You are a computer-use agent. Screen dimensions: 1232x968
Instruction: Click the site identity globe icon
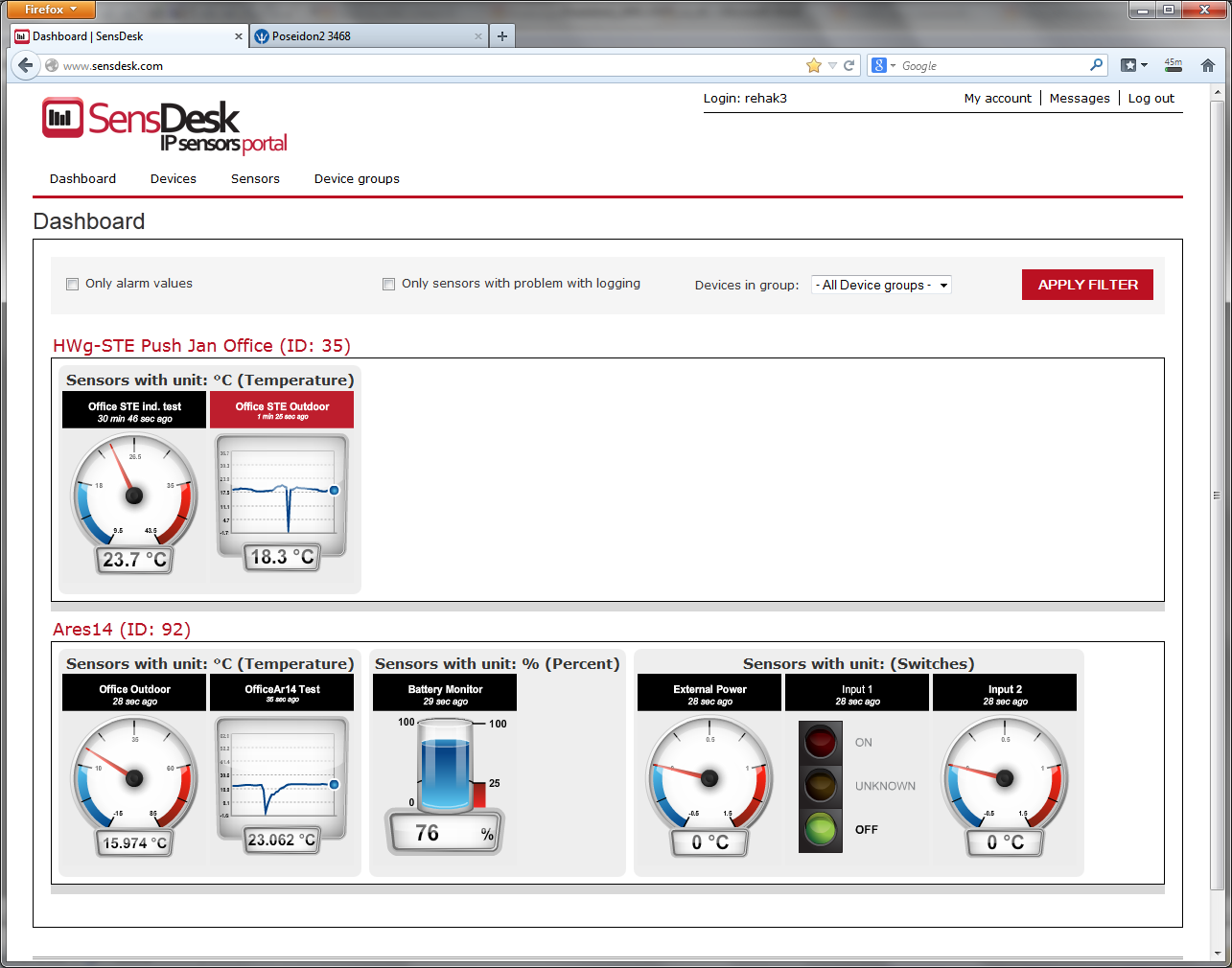(52, 65)
